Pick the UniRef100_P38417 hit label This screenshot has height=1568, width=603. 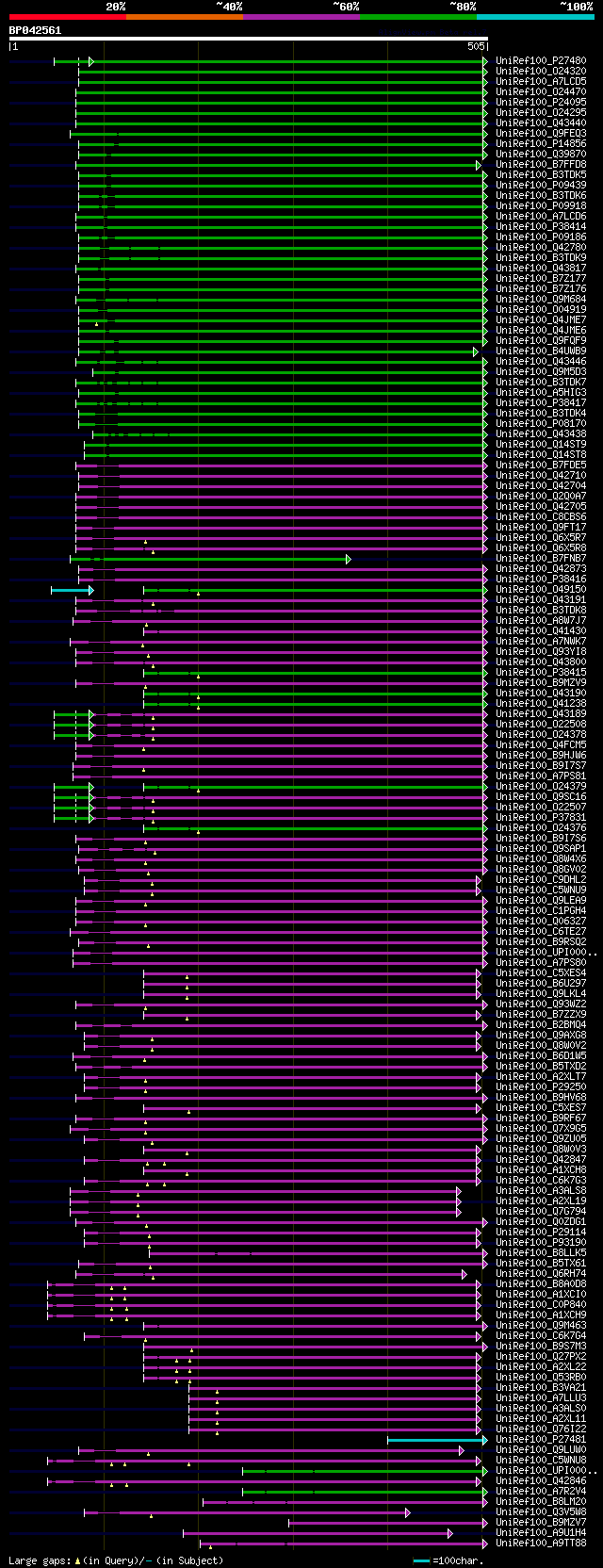coord(541,403)
